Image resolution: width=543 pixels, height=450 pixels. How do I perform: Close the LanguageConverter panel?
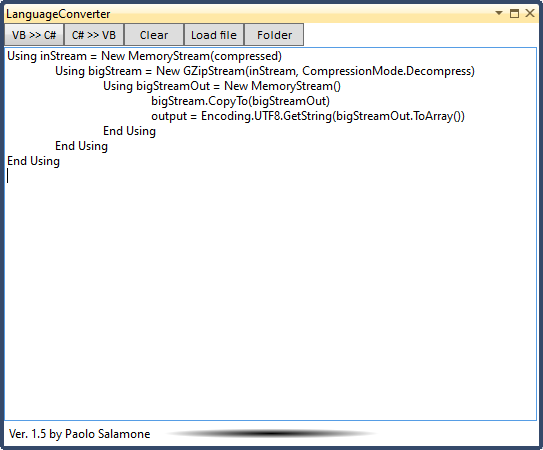pyautogui.click(x=530, y=13)
